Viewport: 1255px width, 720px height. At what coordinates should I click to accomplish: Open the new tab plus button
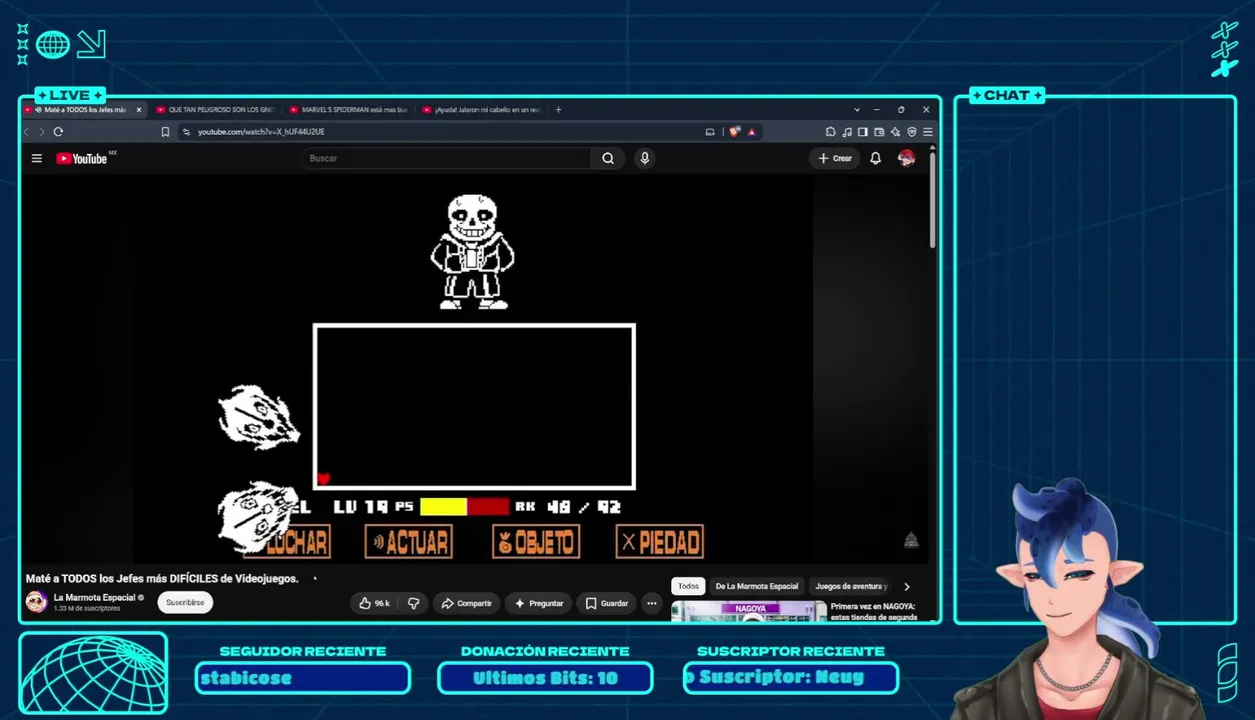coord(558,110)
